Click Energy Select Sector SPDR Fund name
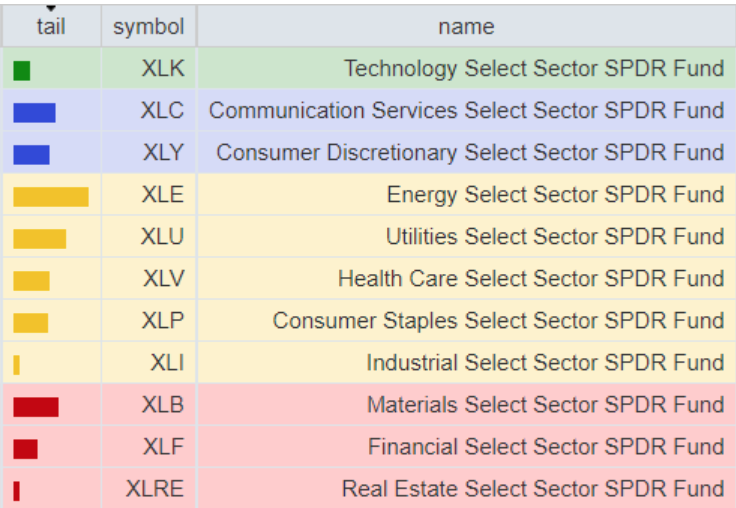736x508 pixels. (555, 194)
